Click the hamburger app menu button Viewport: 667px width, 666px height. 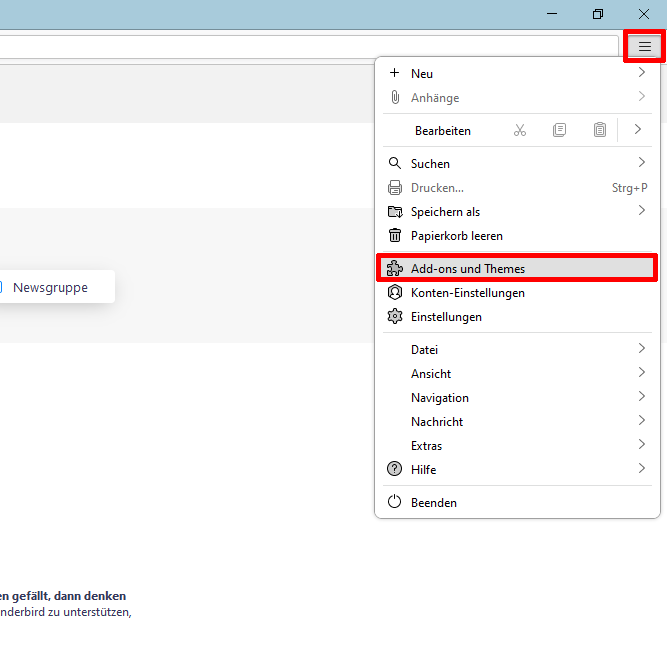(x=645, y=46)
